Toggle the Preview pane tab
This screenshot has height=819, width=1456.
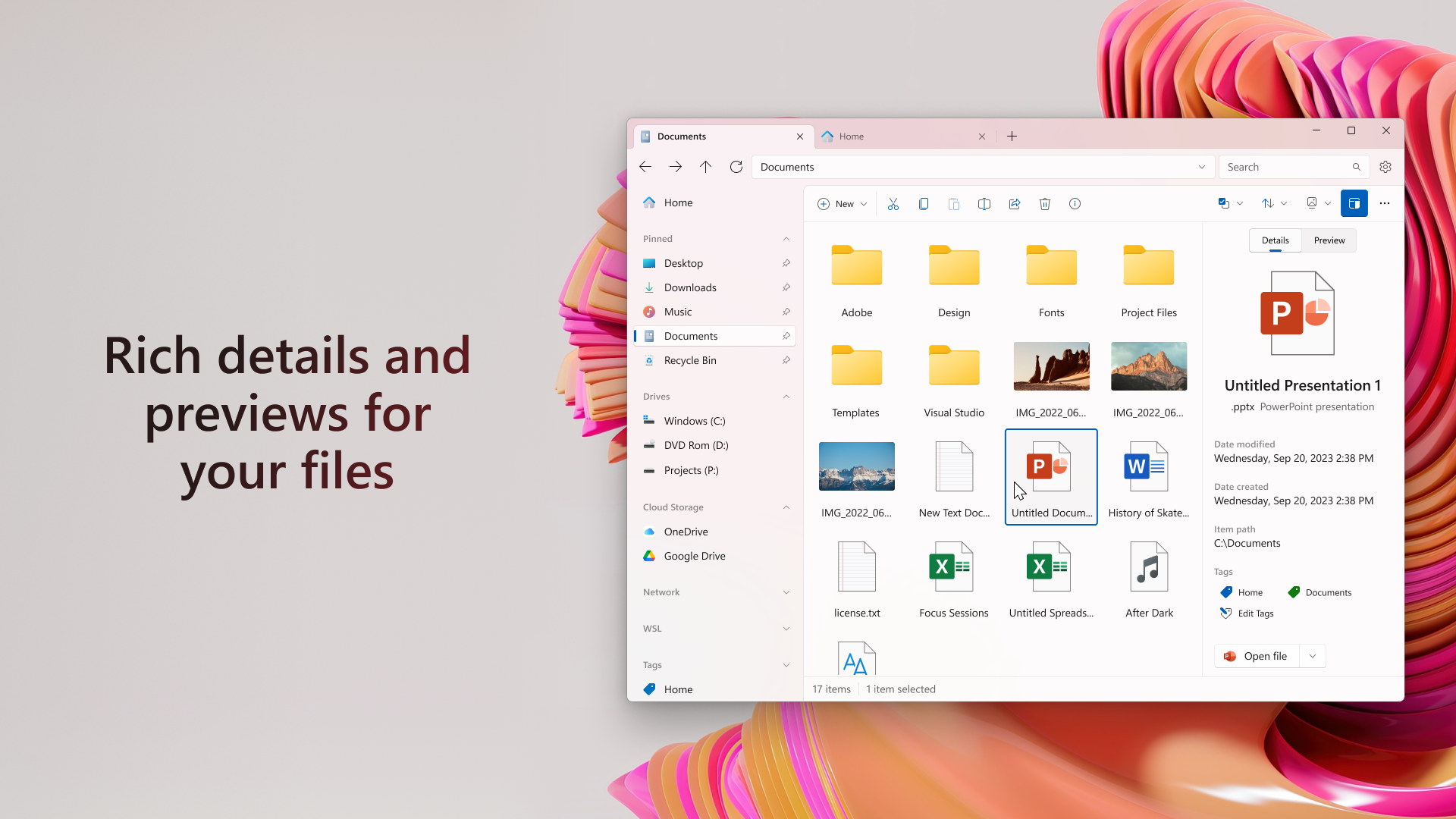[1329, 240]
